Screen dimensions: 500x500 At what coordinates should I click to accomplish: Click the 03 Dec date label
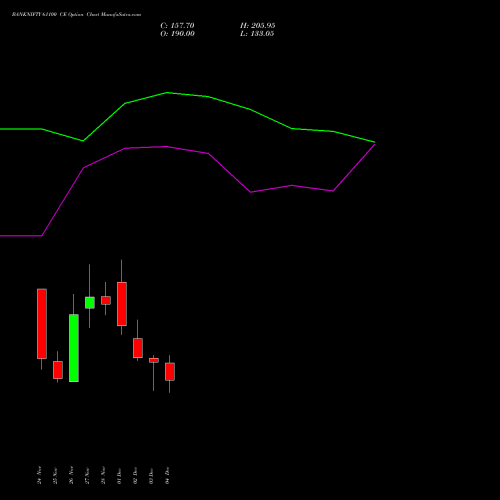151,476
